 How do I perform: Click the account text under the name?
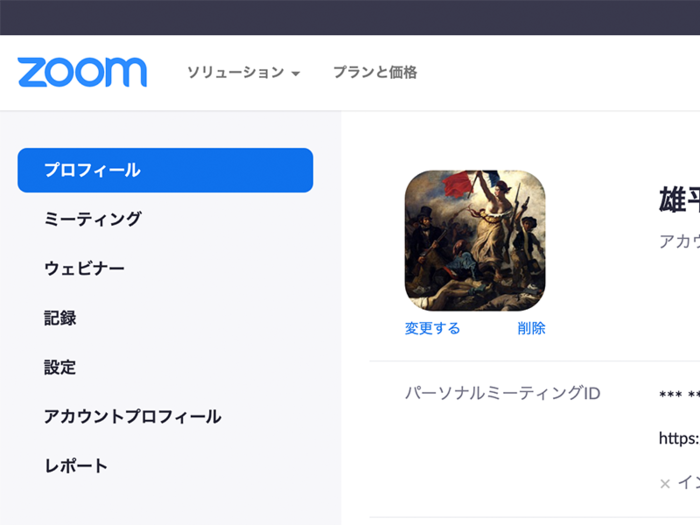(679, 242)
